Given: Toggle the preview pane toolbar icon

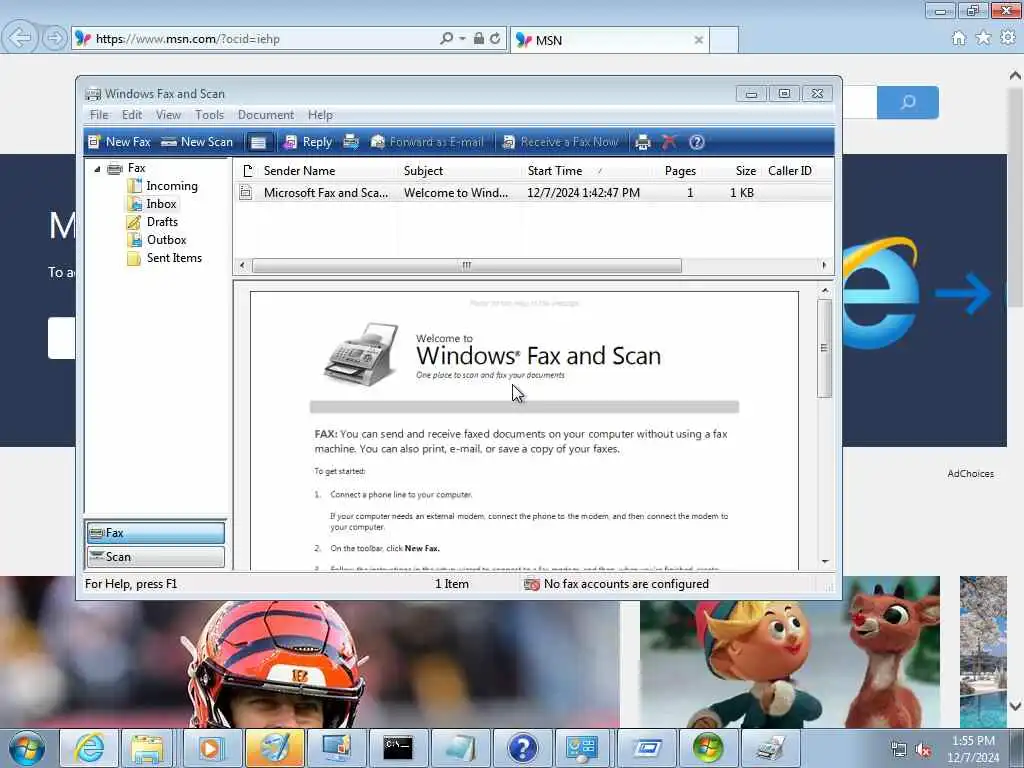Looking at the screenshot, I should tap(259, 142).
